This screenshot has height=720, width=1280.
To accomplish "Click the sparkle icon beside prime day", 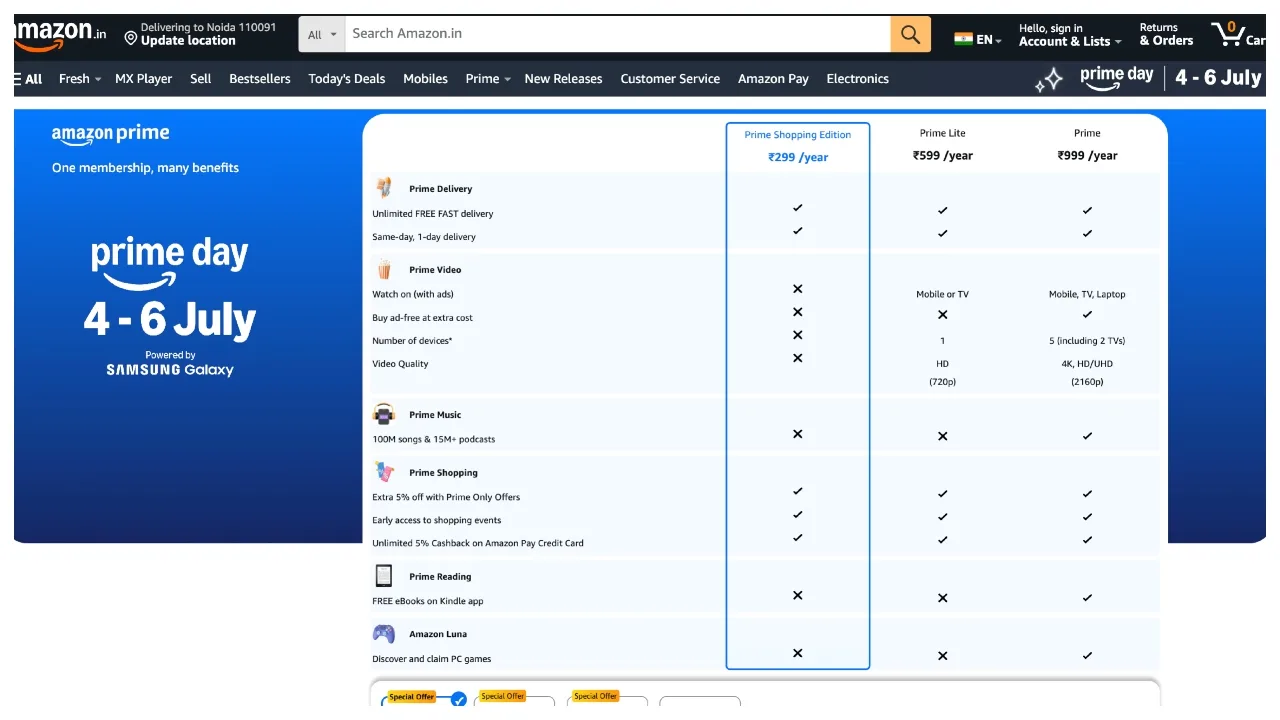I will (x=1049, y=80).
